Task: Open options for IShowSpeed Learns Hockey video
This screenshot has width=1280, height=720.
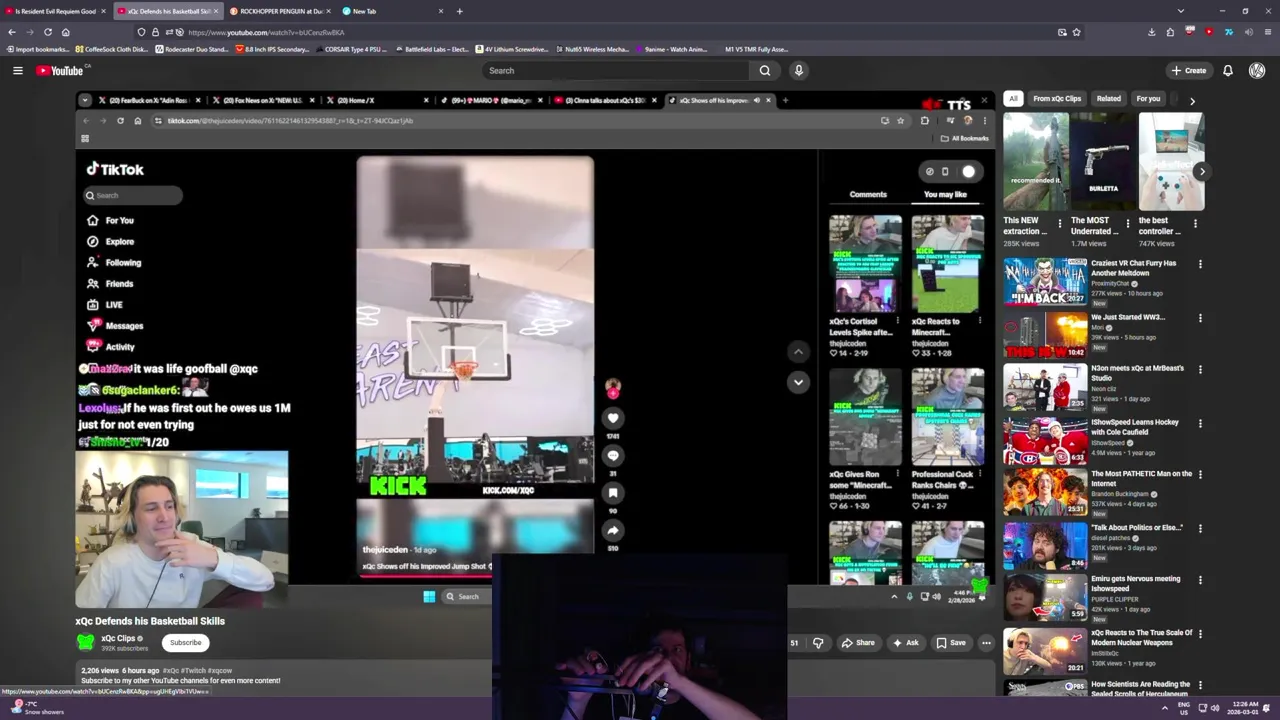Action: click(x=1200, y=423)
